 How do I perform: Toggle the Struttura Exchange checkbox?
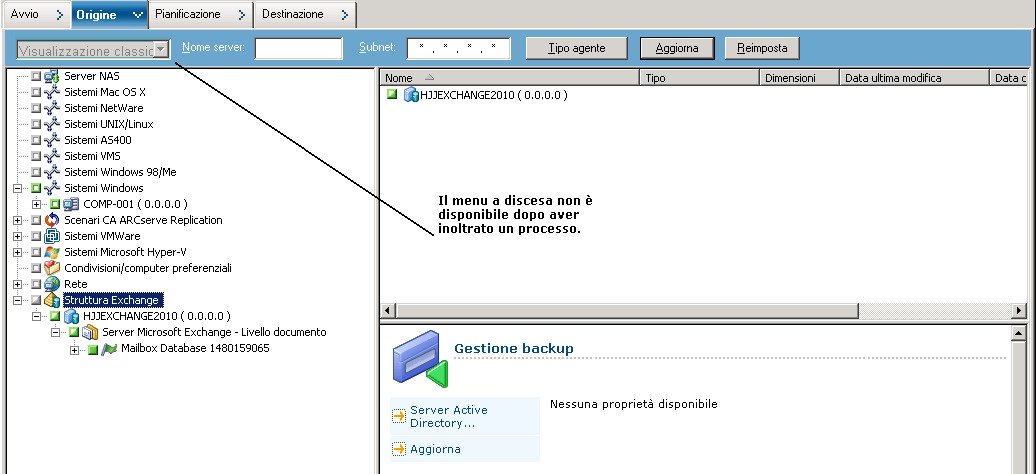pos(36,300)
